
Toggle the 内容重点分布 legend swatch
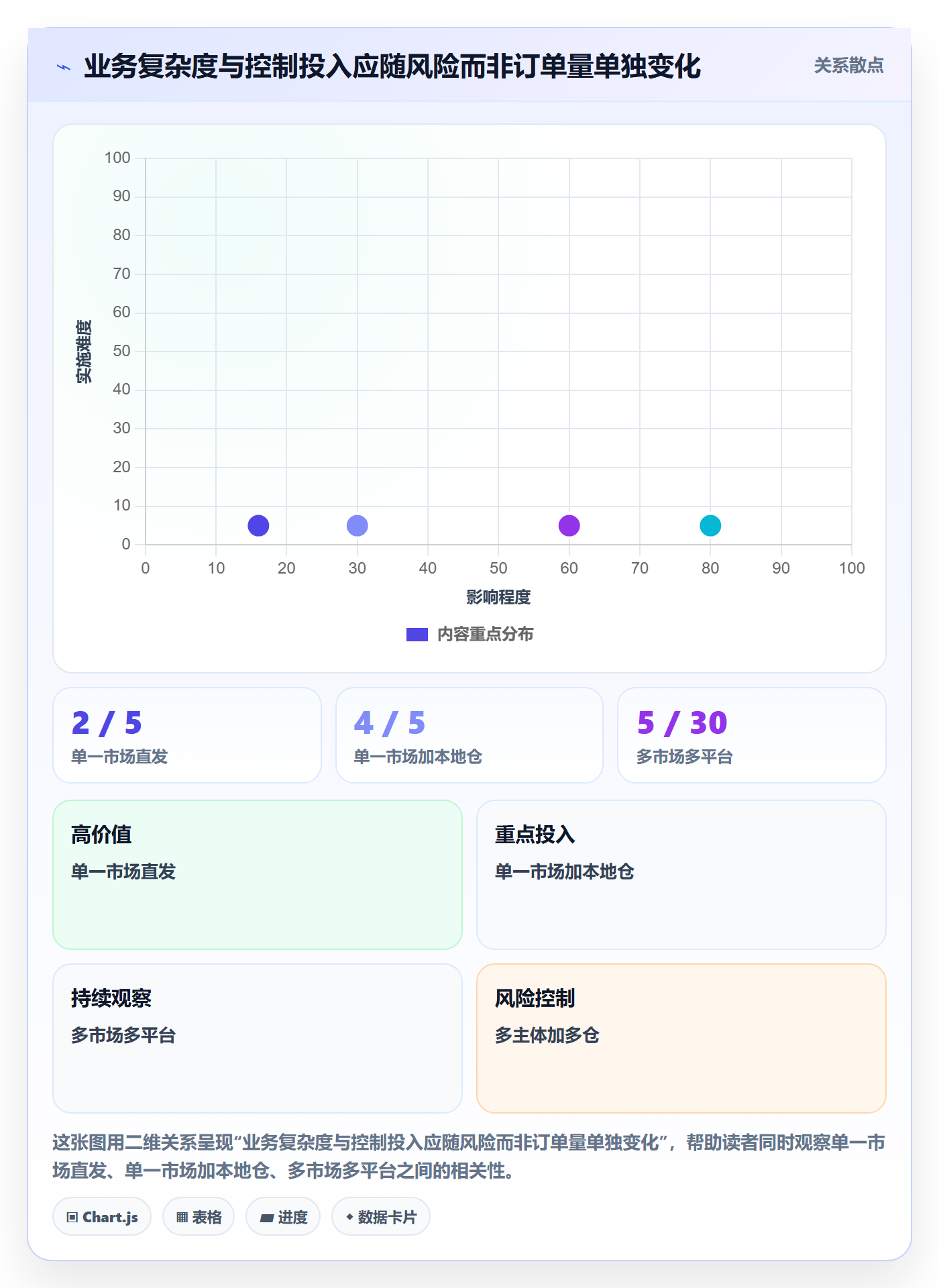[417, 635]
